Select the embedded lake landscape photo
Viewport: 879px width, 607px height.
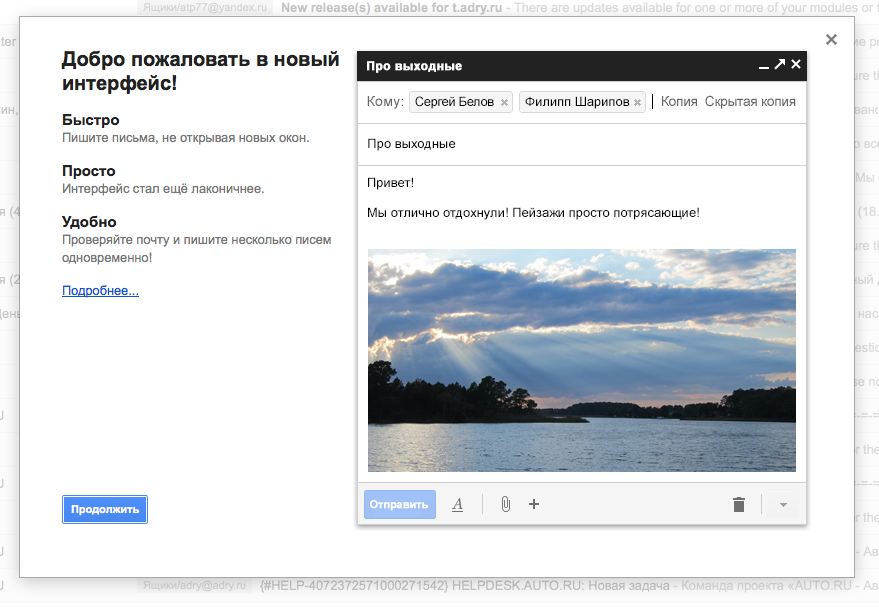point(582,360)
